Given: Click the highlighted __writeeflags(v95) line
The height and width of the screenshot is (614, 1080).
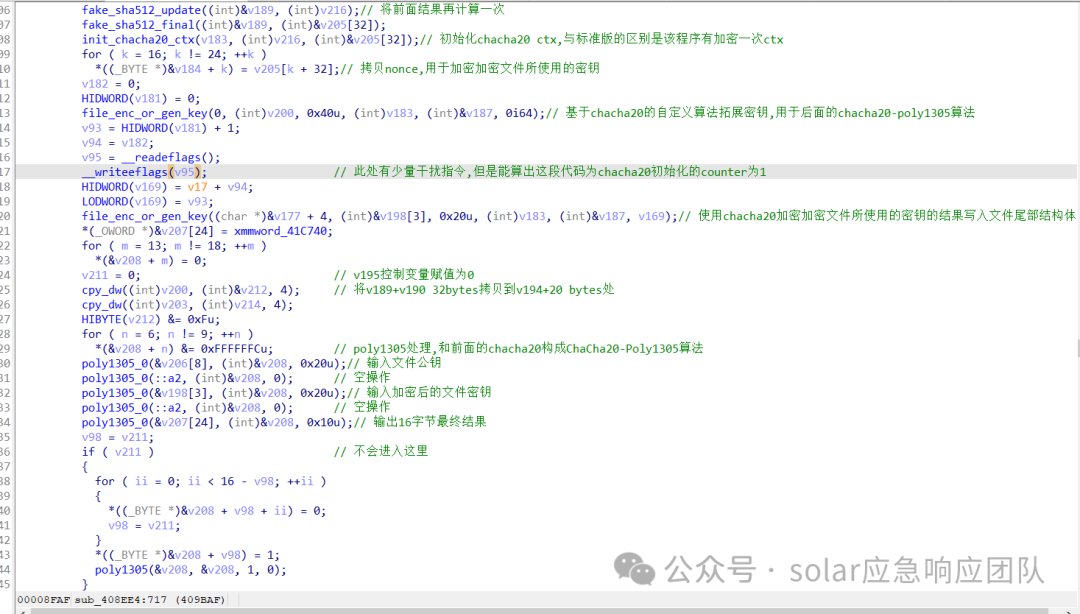Looking at the screenshot, I should pos(144,172).
